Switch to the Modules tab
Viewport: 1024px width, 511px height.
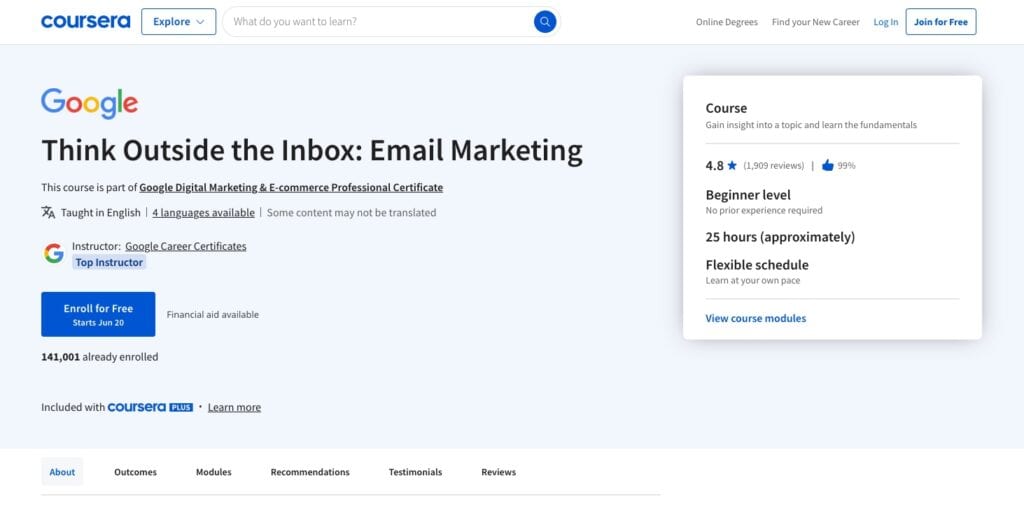pyautogui.click(x=214, y=472)
